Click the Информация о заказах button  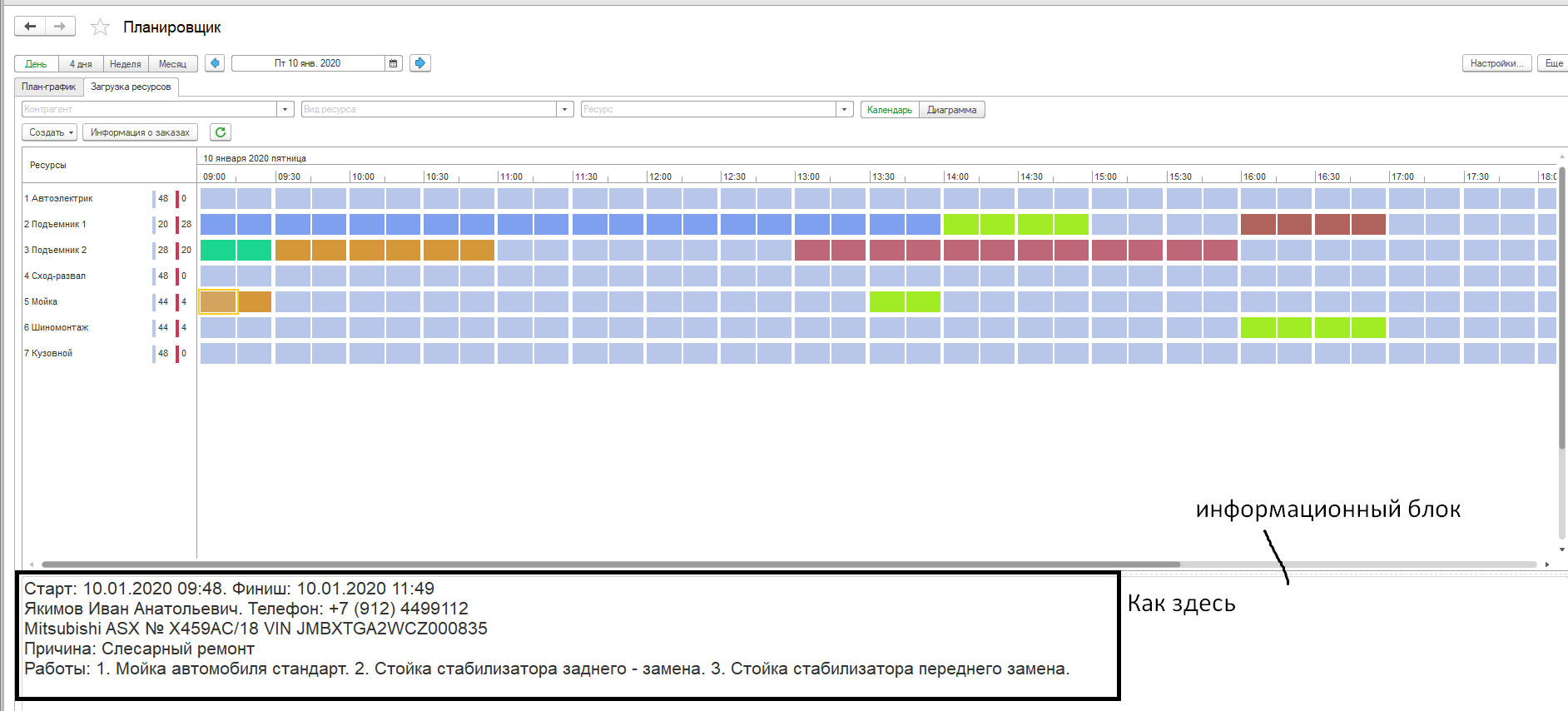140,132
